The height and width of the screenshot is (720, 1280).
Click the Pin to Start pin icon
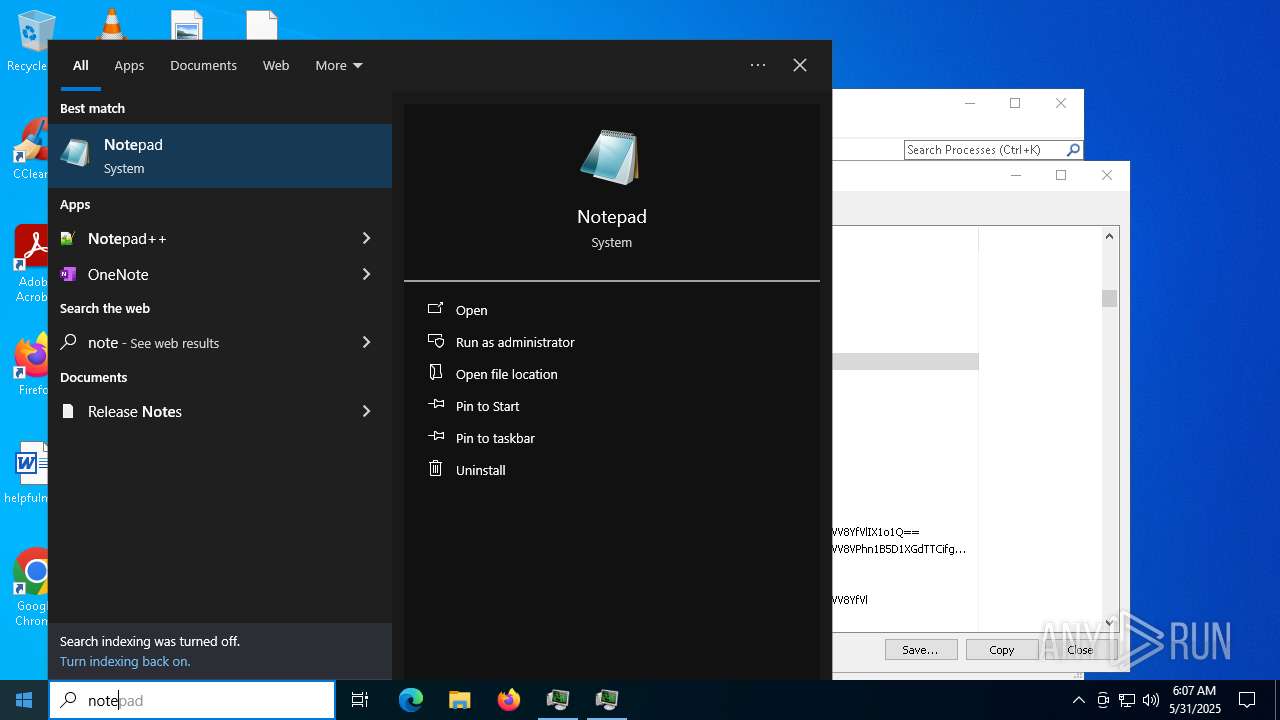(x=435, y=405)
